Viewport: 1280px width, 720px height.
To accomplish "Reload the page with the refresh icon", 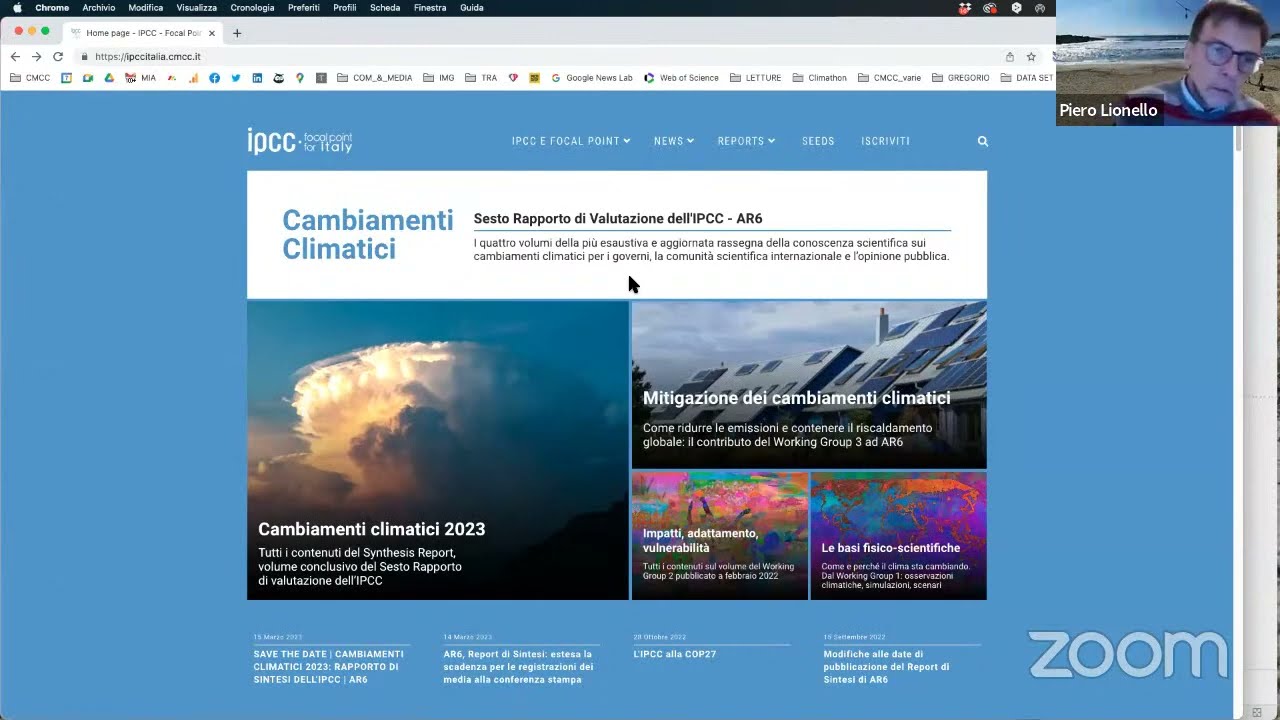I will (58, 57).
